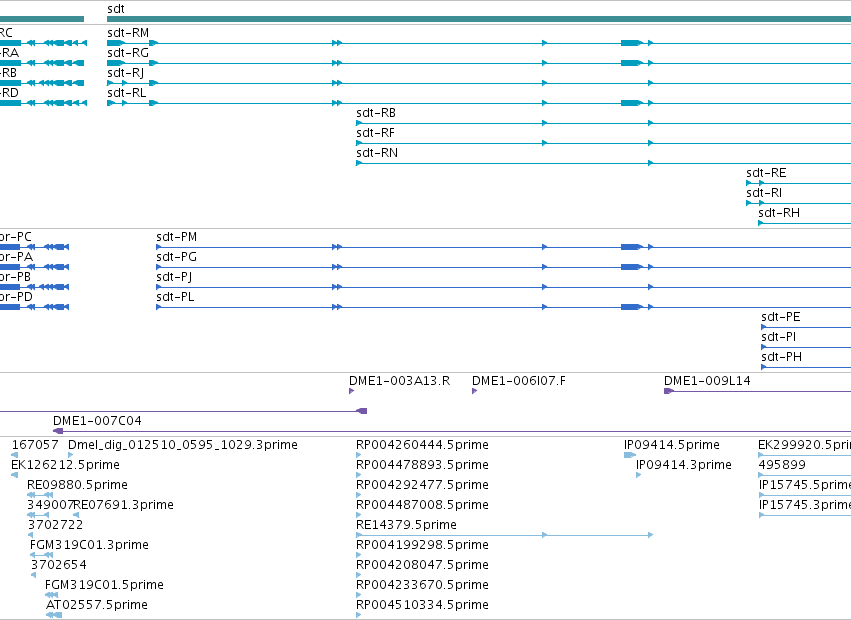
Task: Select the RP004478893.5prime EST label
Action: click(422, 465)
